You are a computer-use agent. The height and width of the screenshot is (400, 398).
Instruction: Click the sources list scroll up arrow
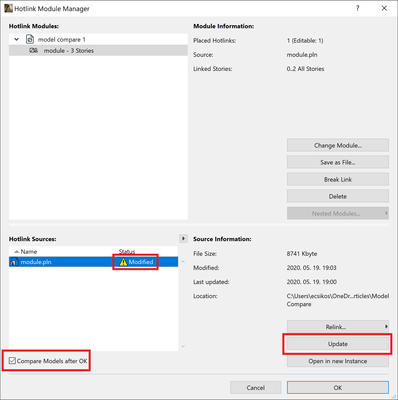(183, 262)
